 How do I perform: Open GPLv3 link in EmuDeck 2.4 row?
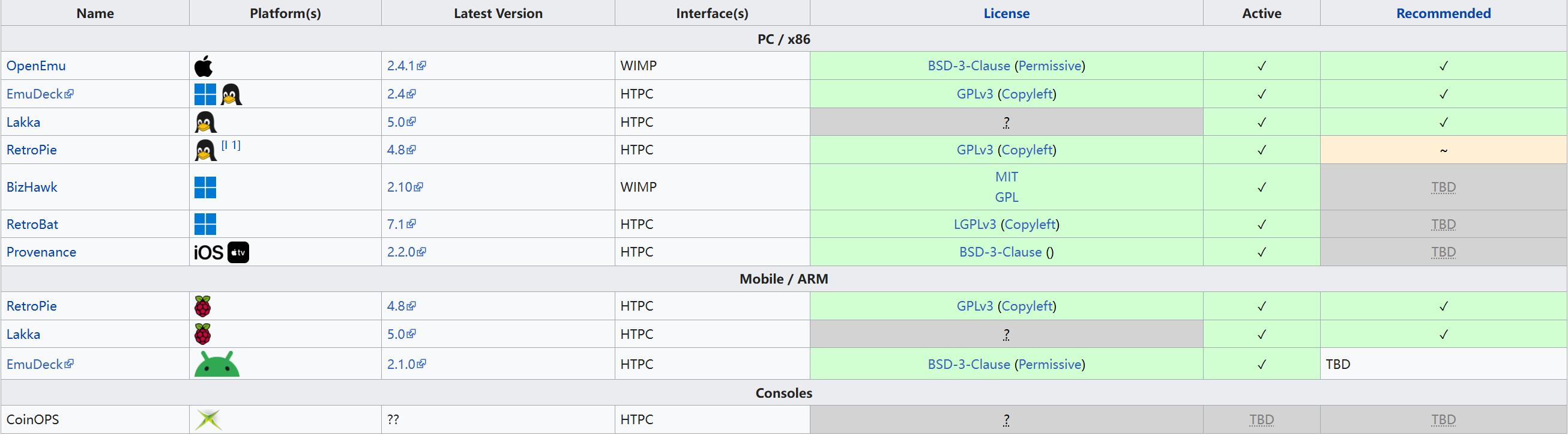[x=974, y=94]
